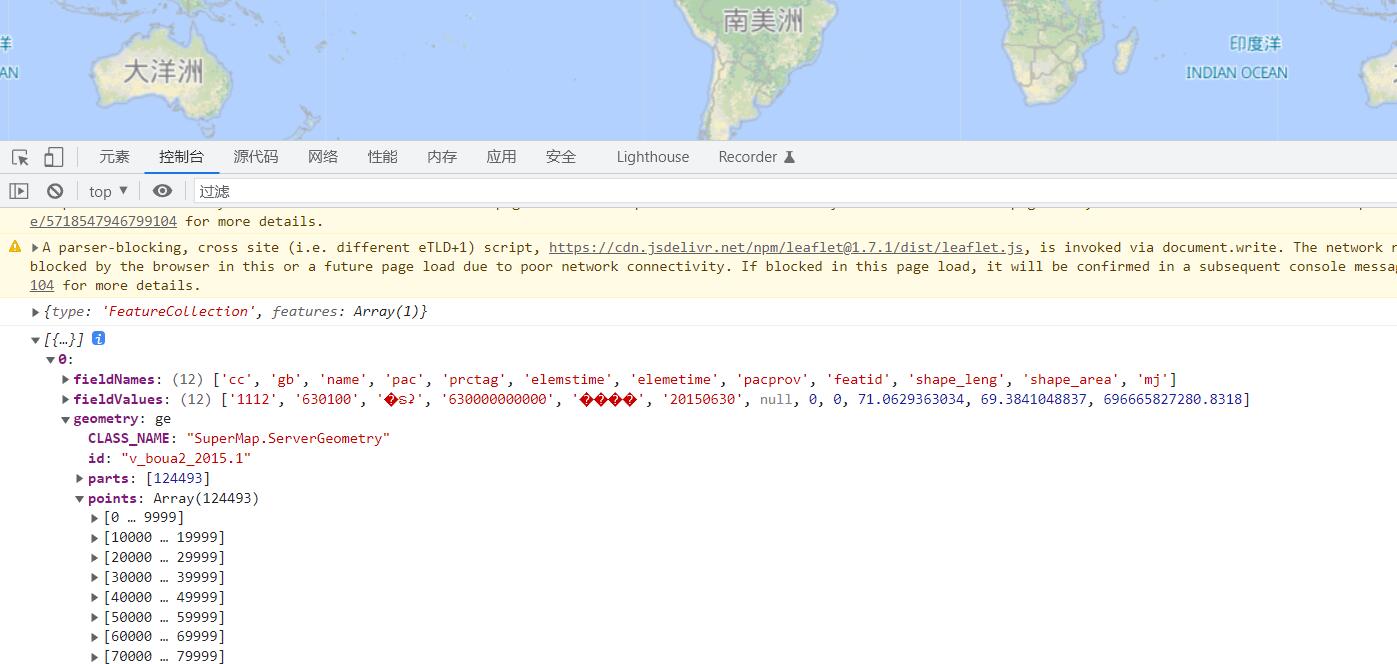1397x664 pixels.
Task: Click the id value "v_boua2_2015.1"
Action: pos(186,459)
